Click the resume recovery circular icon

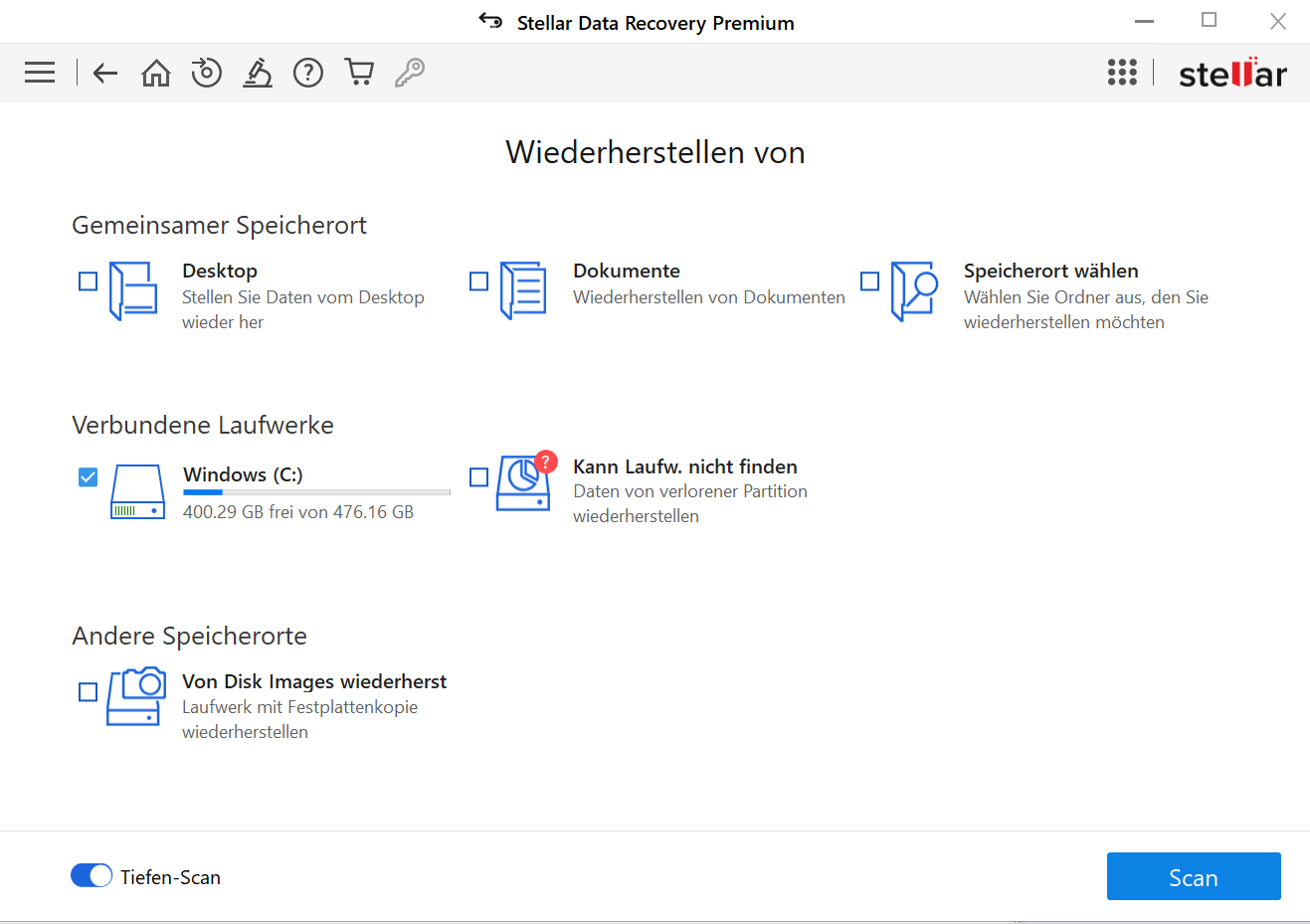206,73
